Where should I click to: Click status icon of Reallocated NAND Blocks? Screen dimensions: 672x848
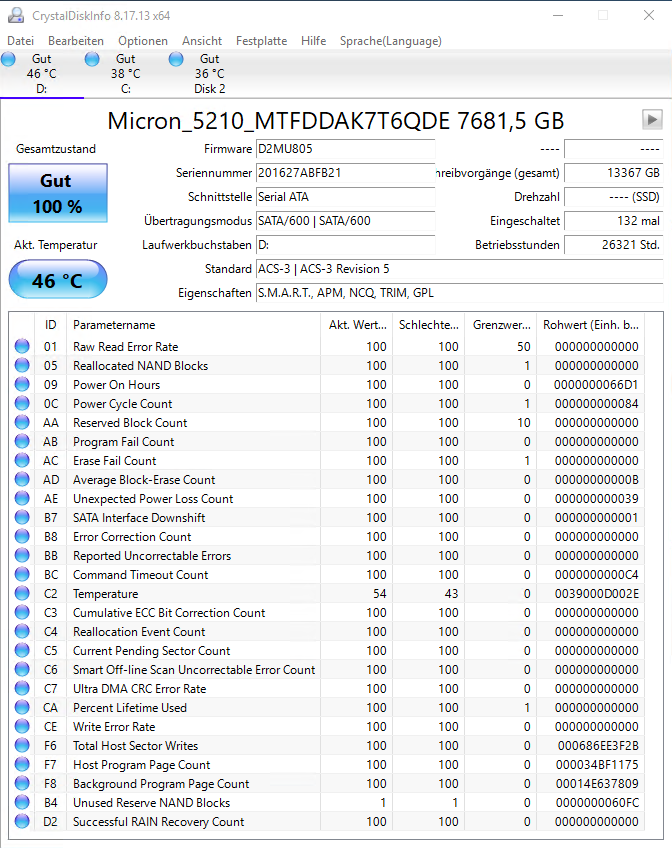22,365
